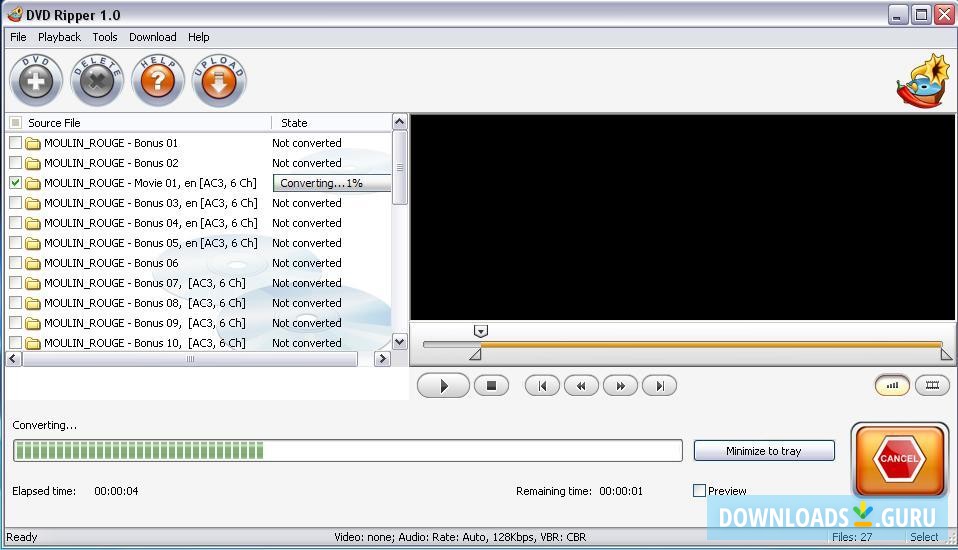Image resolution: width=958 pixels, height=550 pixels.
Task: Click the Delete toolbar button
Action: click(97, 81)
